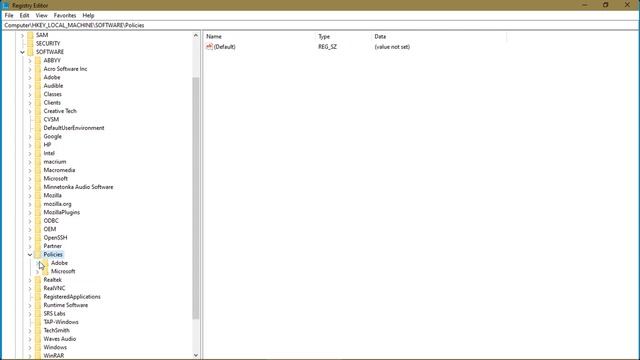Expand the Google key

(30, 137)
